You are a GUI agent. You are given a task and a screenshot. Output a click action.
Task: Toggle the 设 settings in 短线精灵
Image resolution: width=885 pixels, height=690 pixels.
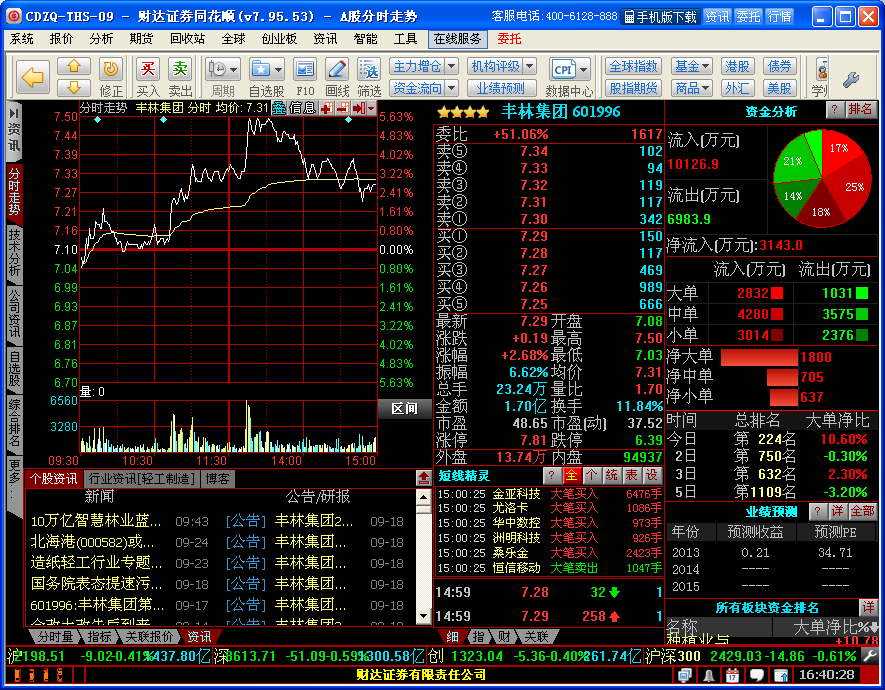click(651, 475)
